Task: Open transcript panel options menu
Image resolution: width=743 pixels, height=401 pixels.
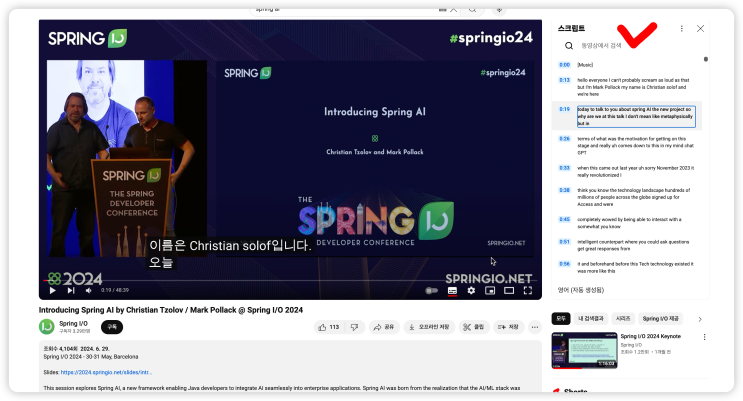Action: tap(681, 28)
